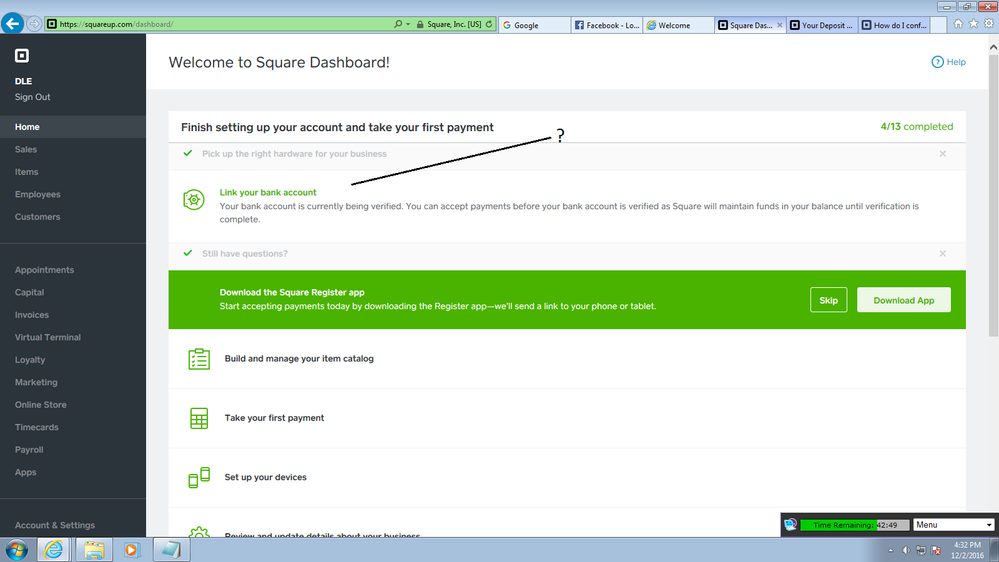Switch to the Facebook tab
The image size is (999, 562).
[x=607, y=25]
